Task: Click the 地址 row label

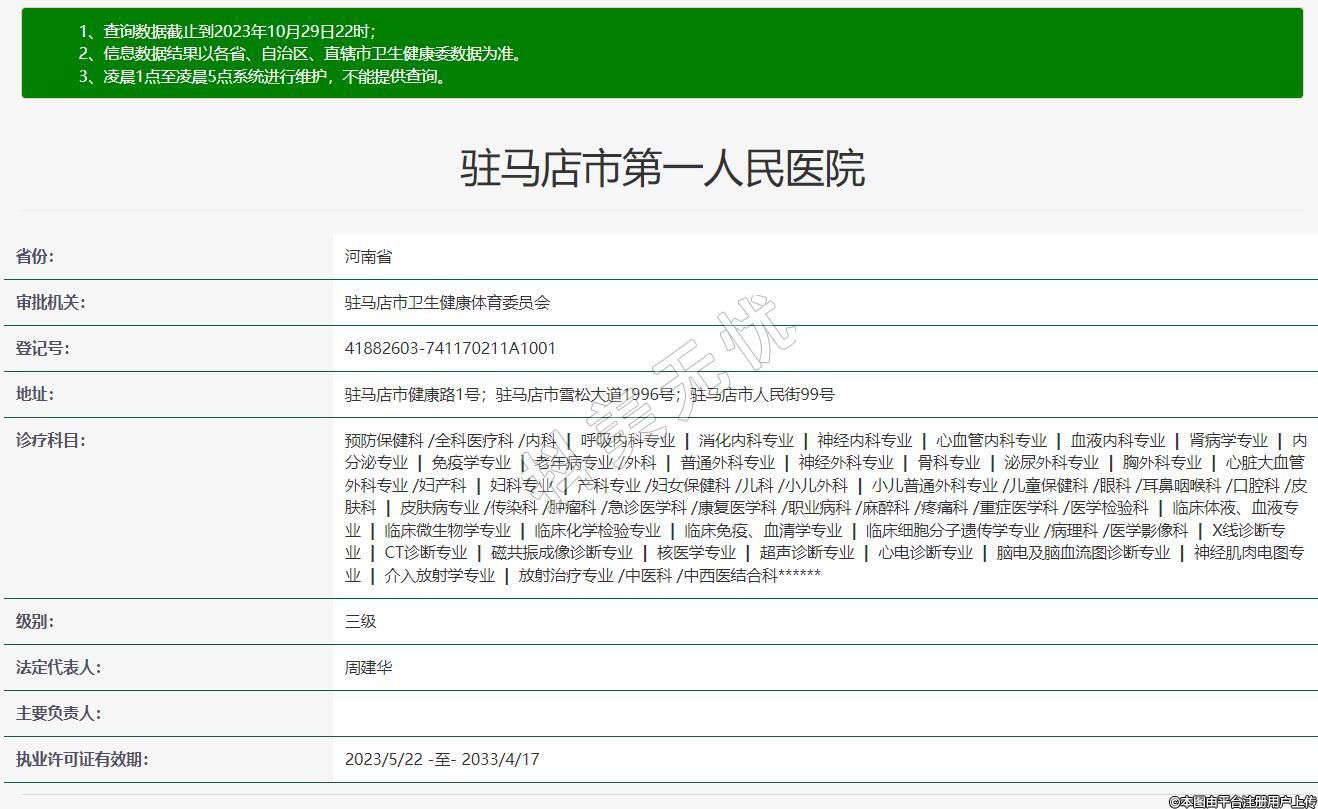Action: (x=35, y=394)
